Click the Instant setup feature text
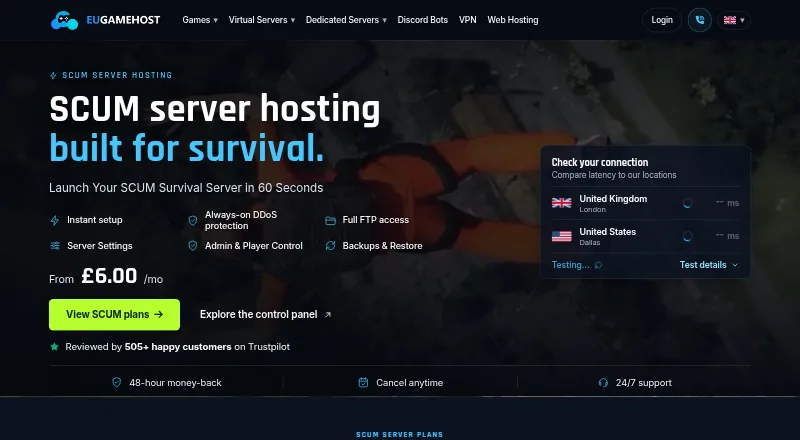The height and width of the screenshot is (440, 800). click(x=94, y=220)
